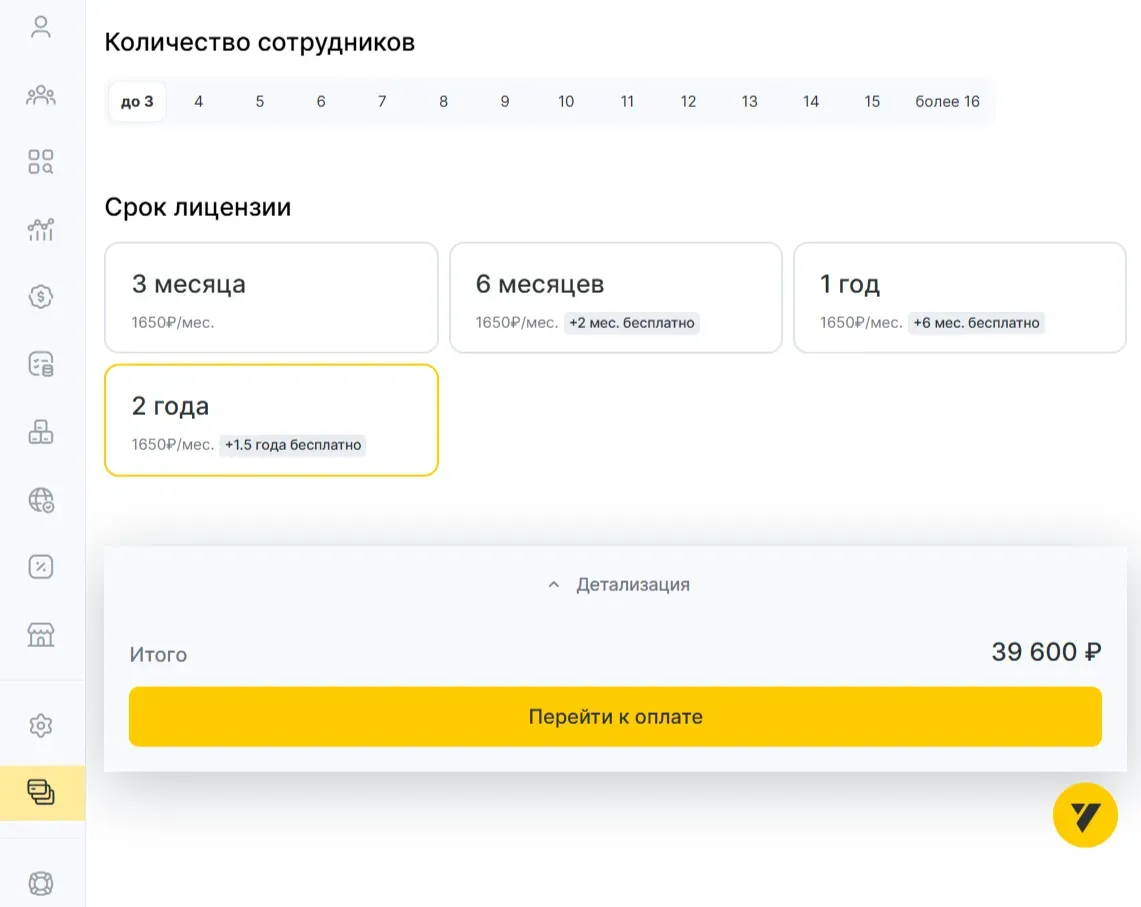Screen dimensions: 1141x907
Task: Open the storefront shop icon
Action: coord(41,634)
